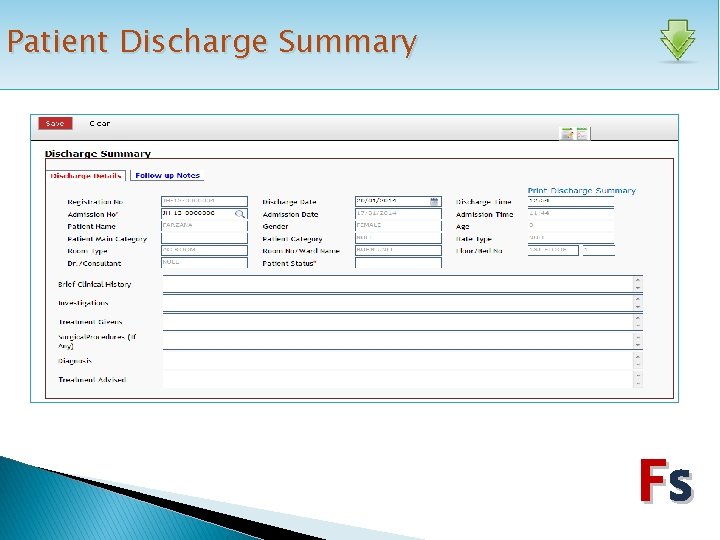Switch to the Discharge Details tab
Screen dimensions: 720x540
(x=86, y=176)
